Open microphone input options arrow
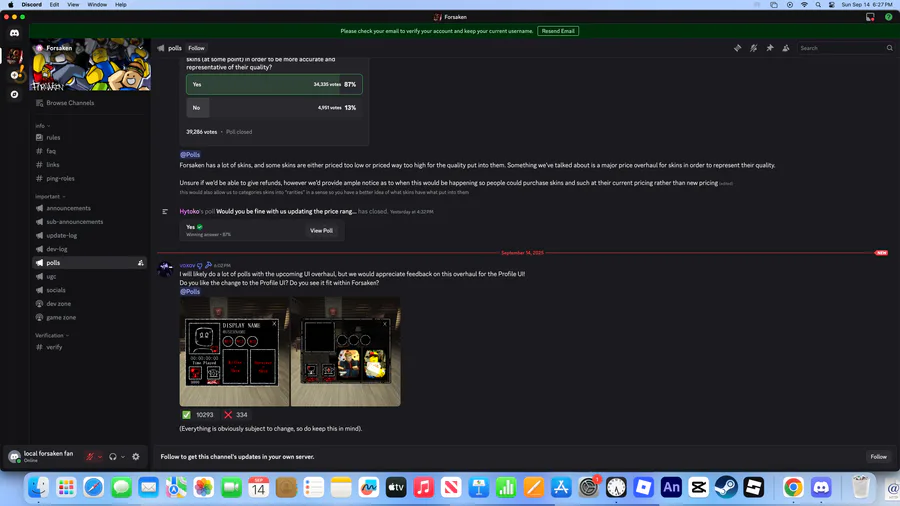This screenshot has width=900, height=506. point(100,457)
